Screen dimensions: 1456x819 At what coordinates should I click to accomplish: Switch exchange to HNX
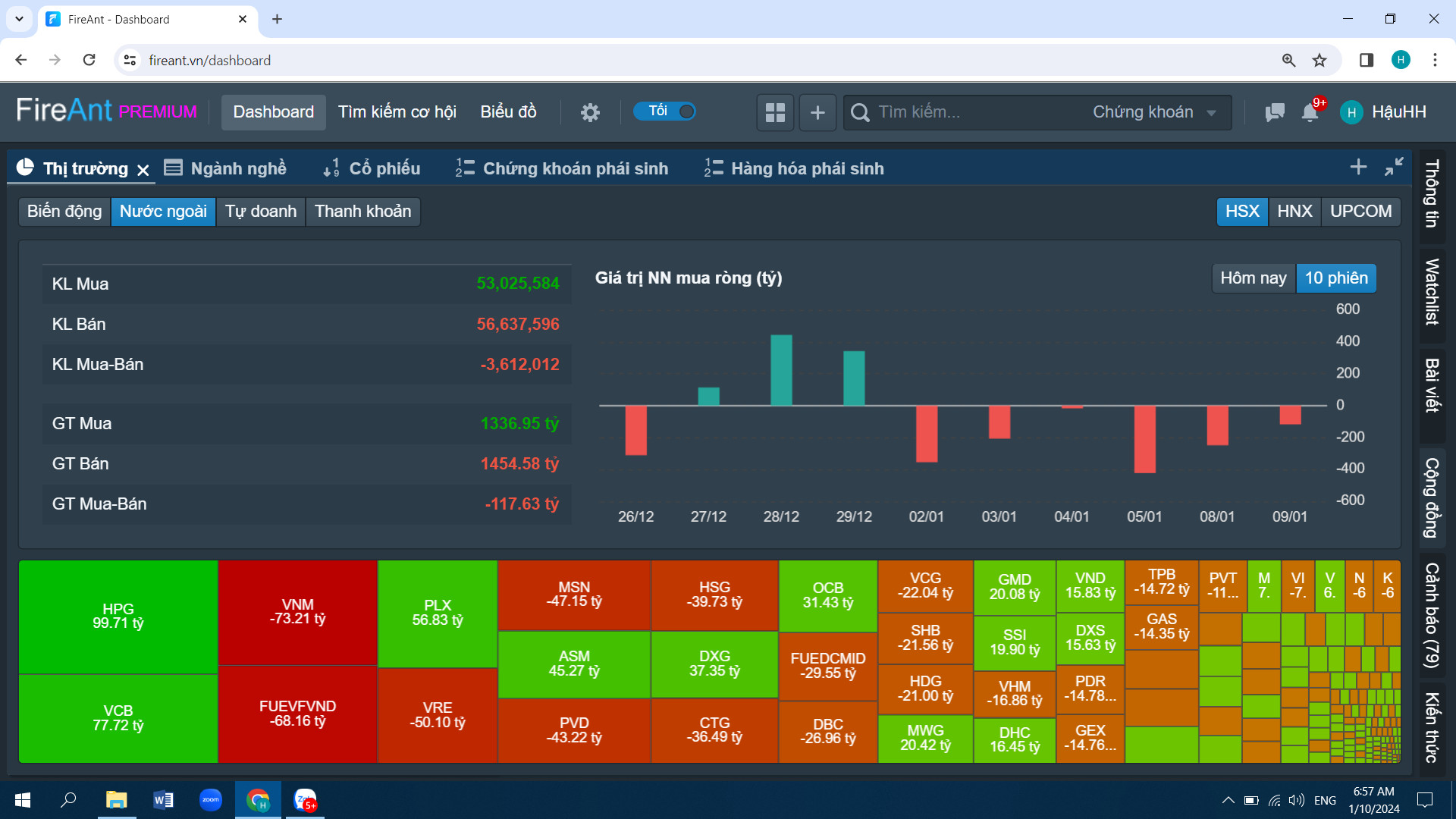1294,211
